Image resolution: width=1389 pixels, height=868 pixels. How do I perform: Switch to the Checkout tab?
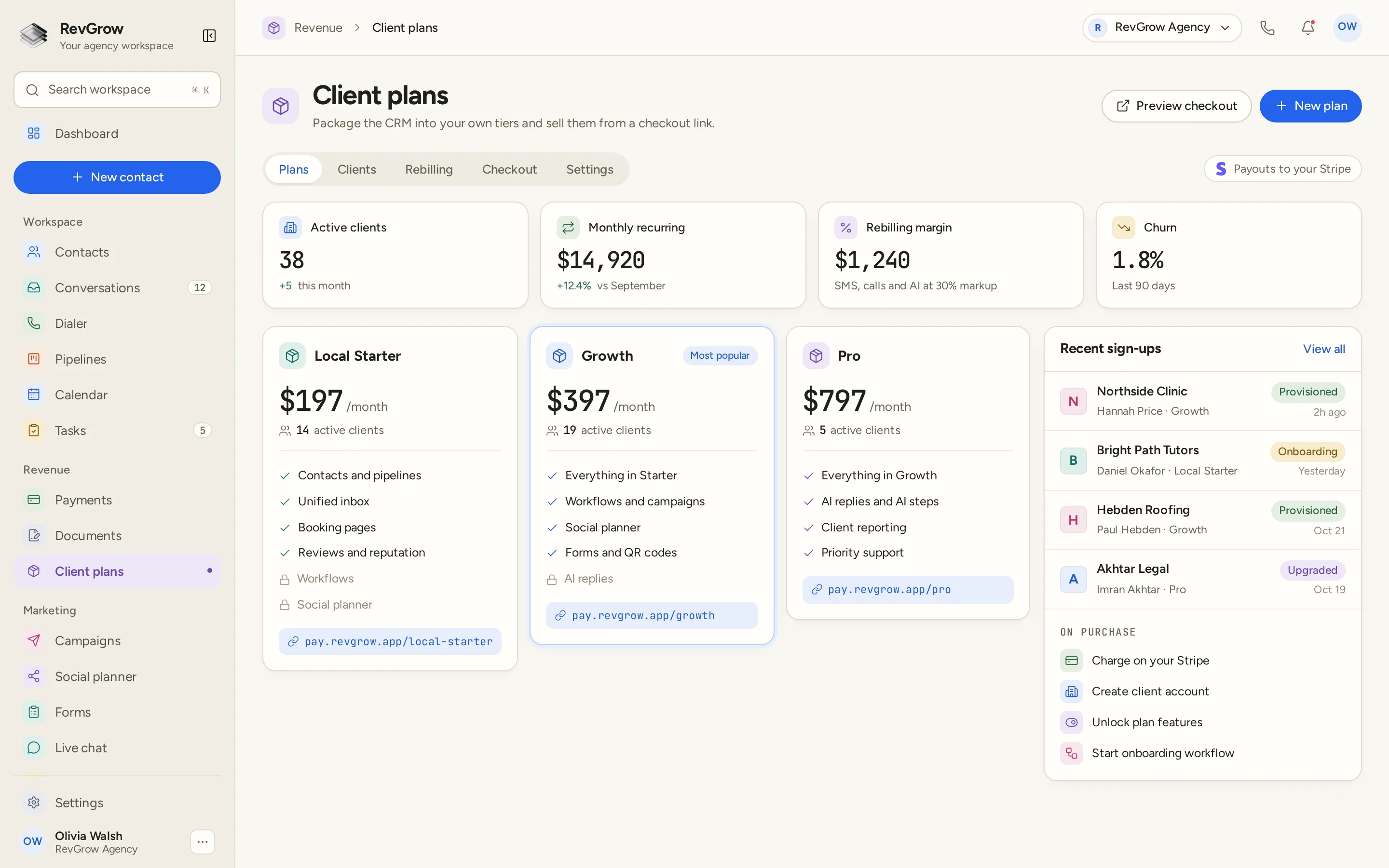(509, 169)
